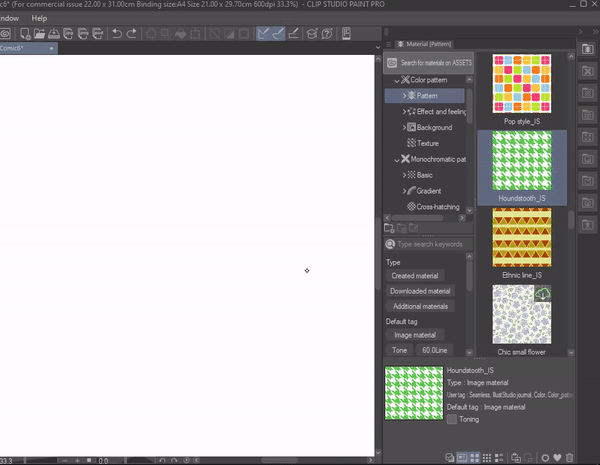The width and height of the screenshot is (600, 465).
Task: Open the Material palette hamburger menu
Action: tap(388, 44)
